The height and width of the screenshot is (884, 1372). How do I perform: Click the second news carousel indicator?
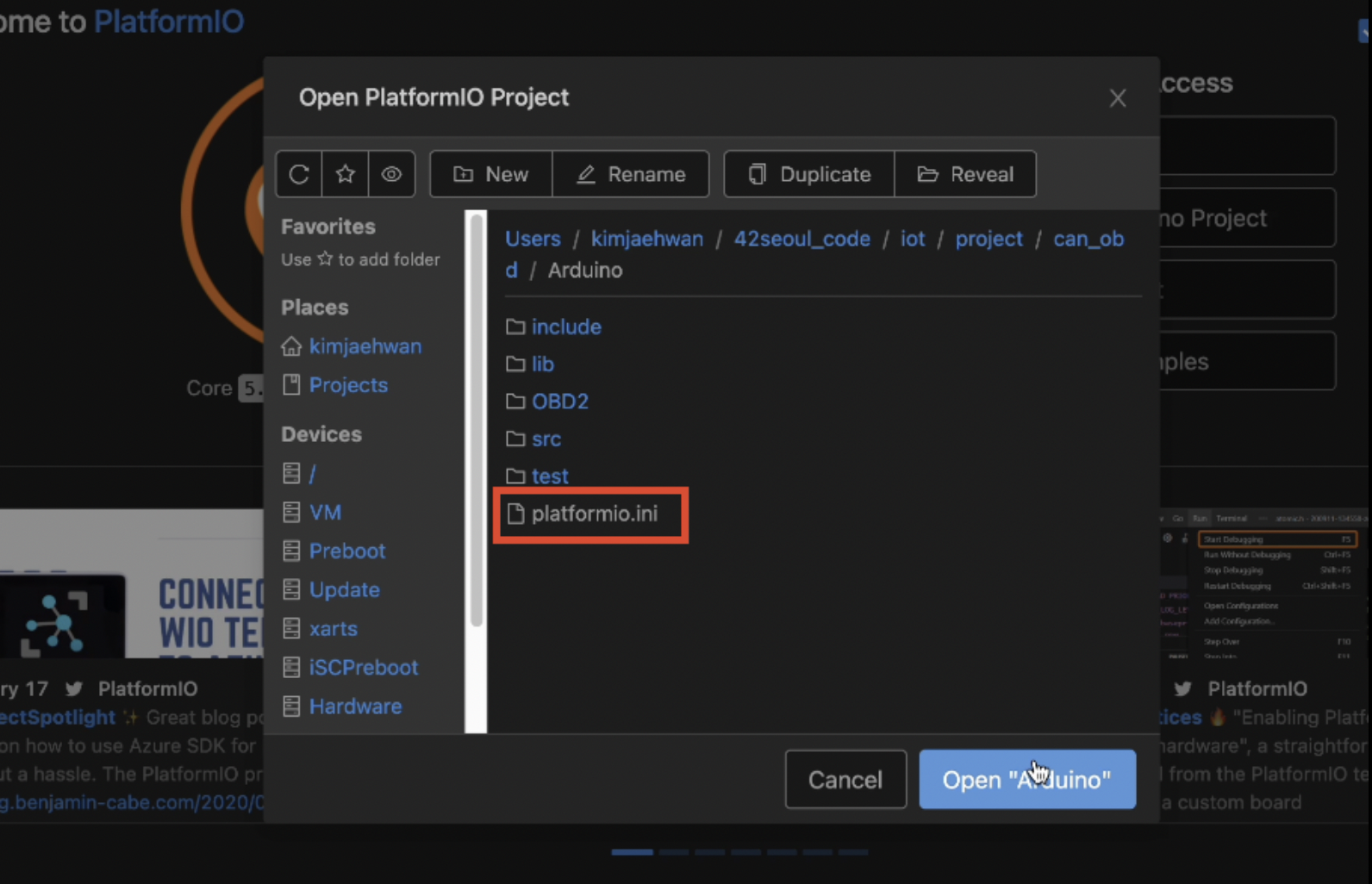674,852
